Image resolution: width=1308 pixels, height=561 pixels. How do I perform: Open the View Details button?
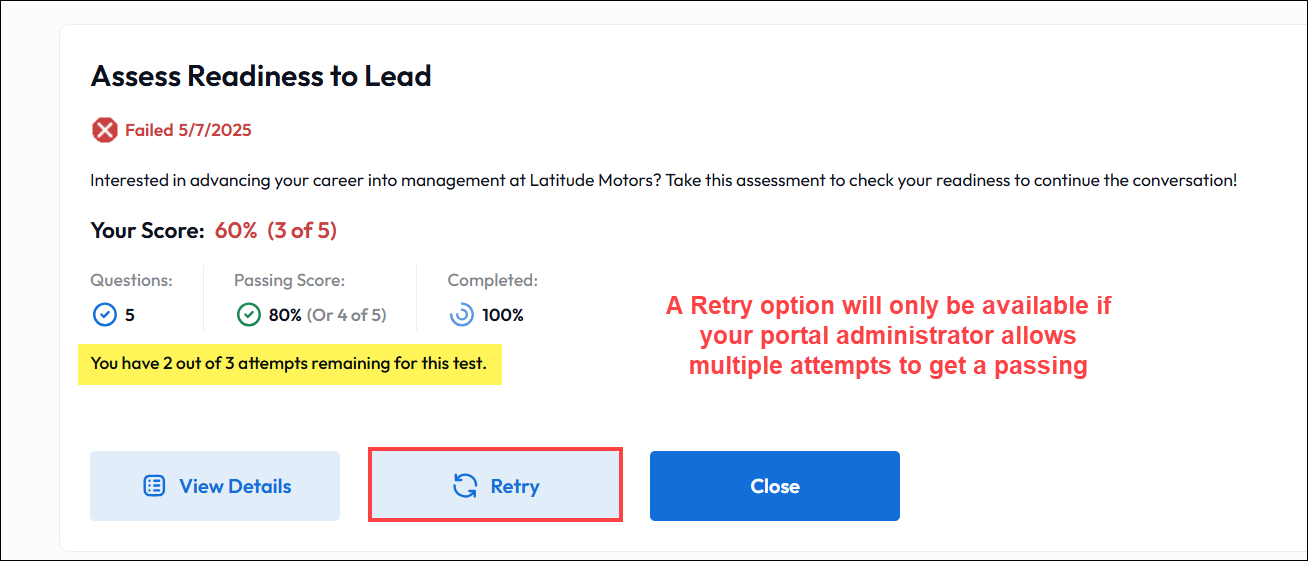215,487
